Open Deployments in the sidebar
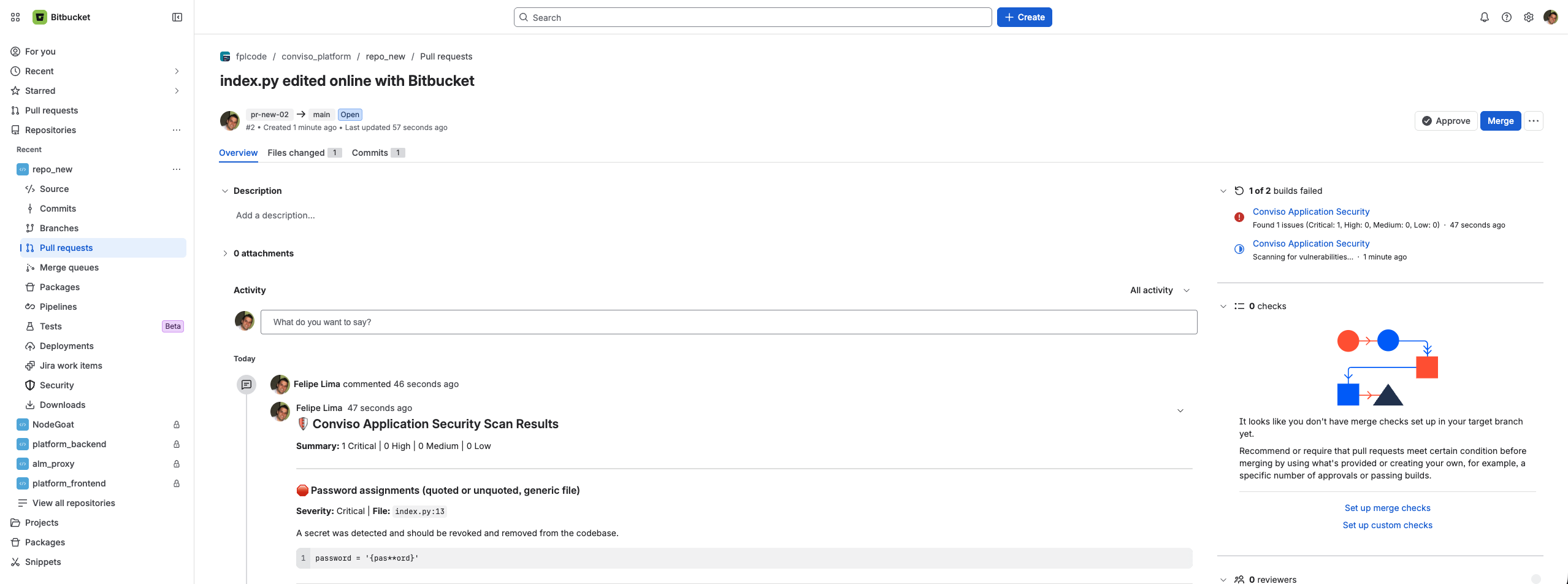 tap(103, 346)
